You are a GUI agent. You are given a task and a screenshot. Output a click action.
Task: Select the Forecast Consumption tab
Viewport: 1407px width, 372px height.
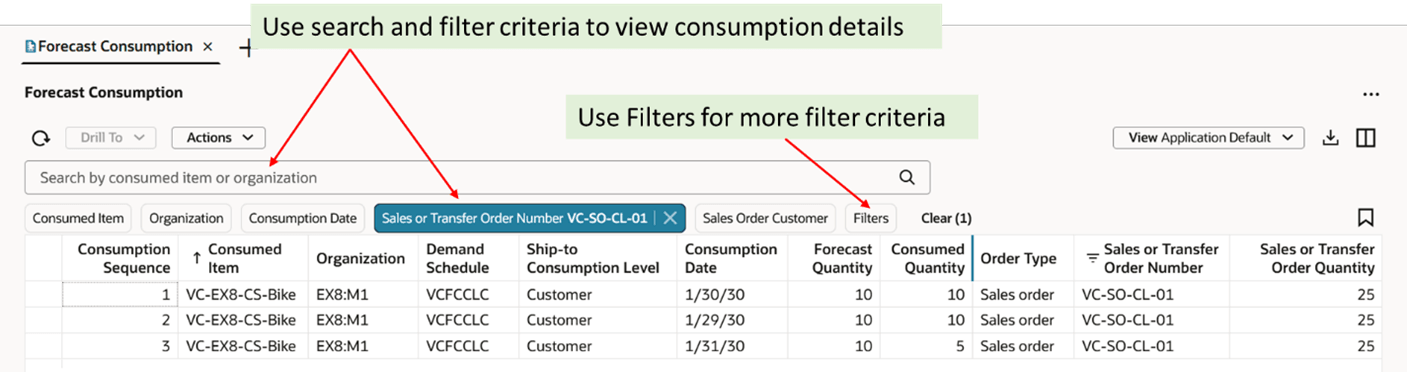[108, 47]
